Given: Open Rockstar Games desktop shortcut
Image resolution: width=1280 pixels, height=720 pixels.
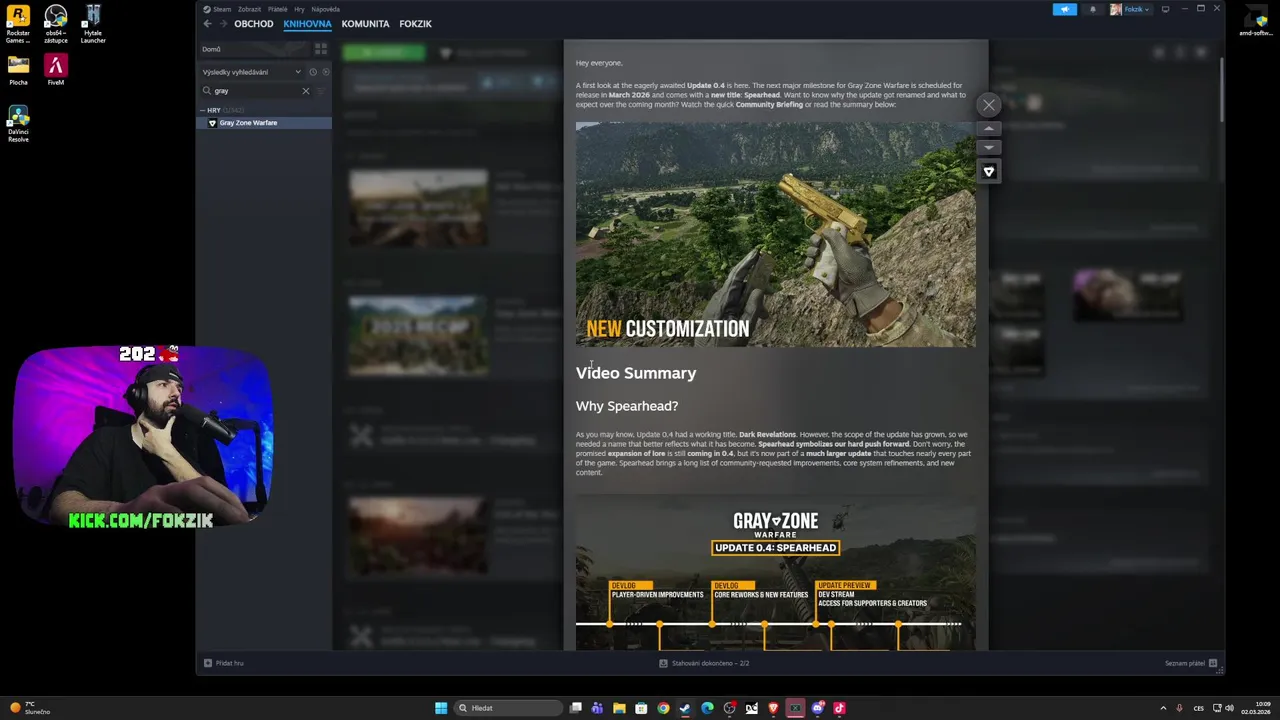Looking at the screenshot, I should [18, 25].
